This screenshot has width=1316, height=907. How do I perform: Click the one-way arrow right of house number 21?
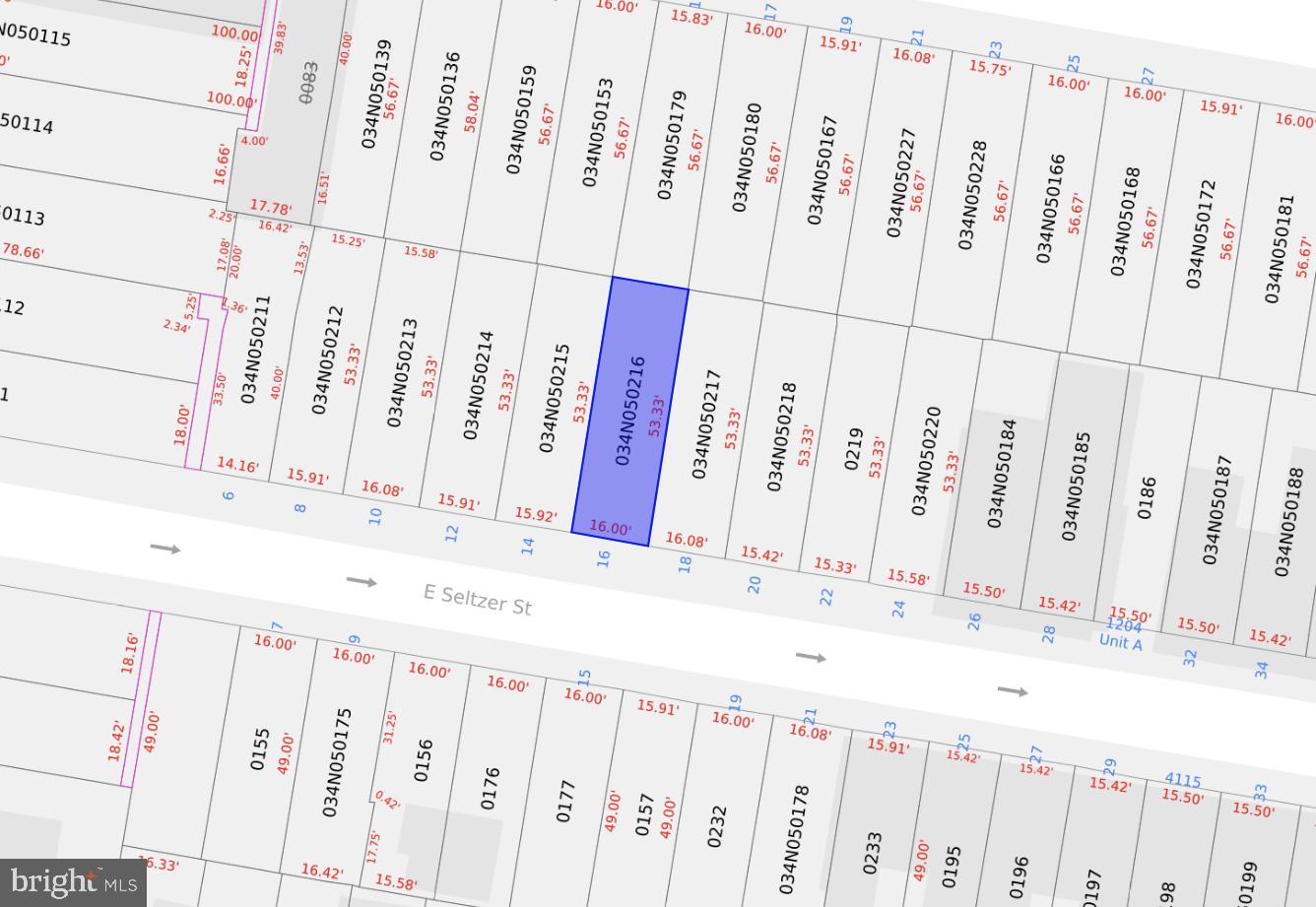click(811, 657)
